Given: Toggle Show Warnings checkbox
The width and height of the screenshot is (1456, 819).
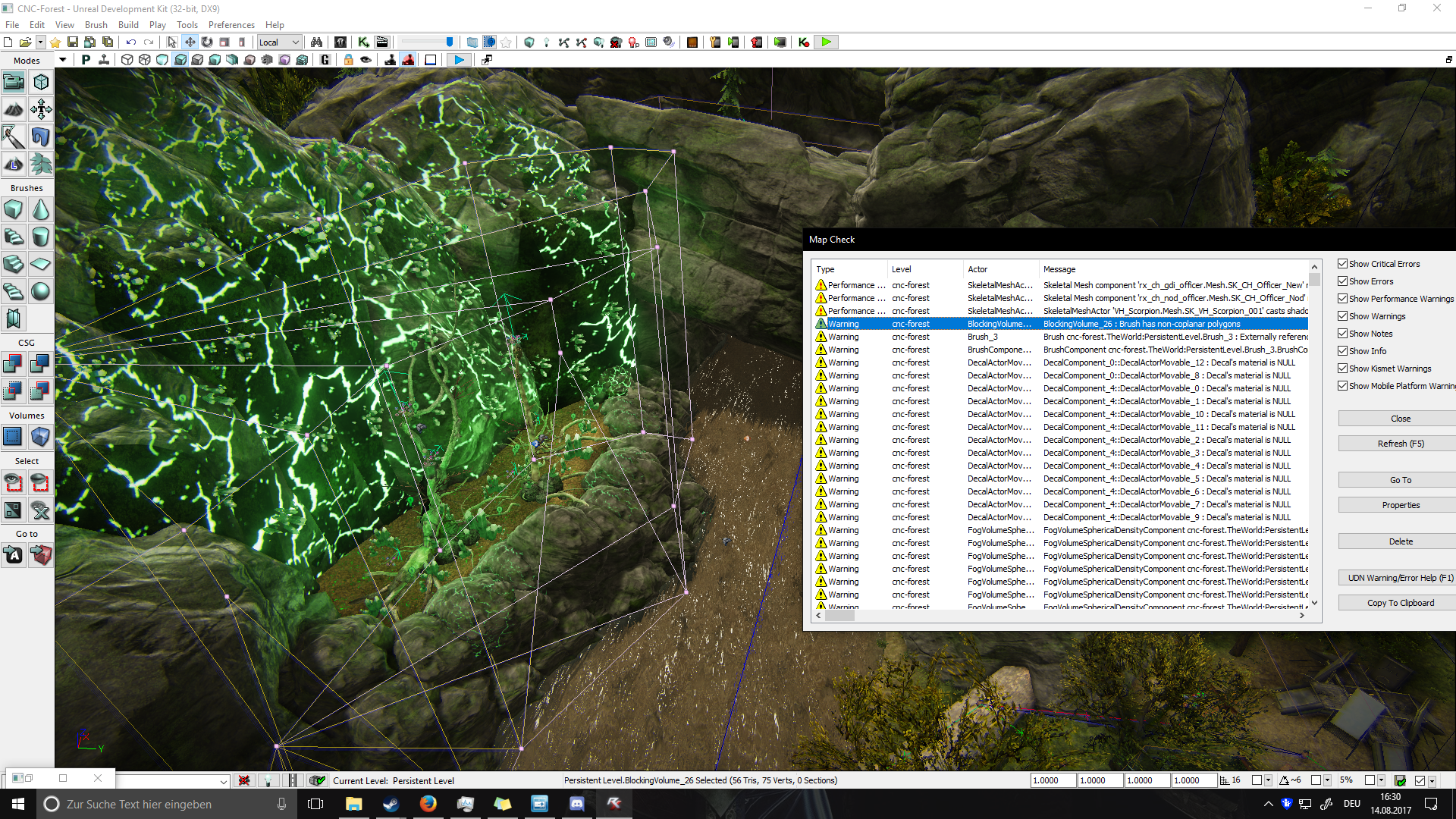Looking at the screenshot, I should 1343,316.
